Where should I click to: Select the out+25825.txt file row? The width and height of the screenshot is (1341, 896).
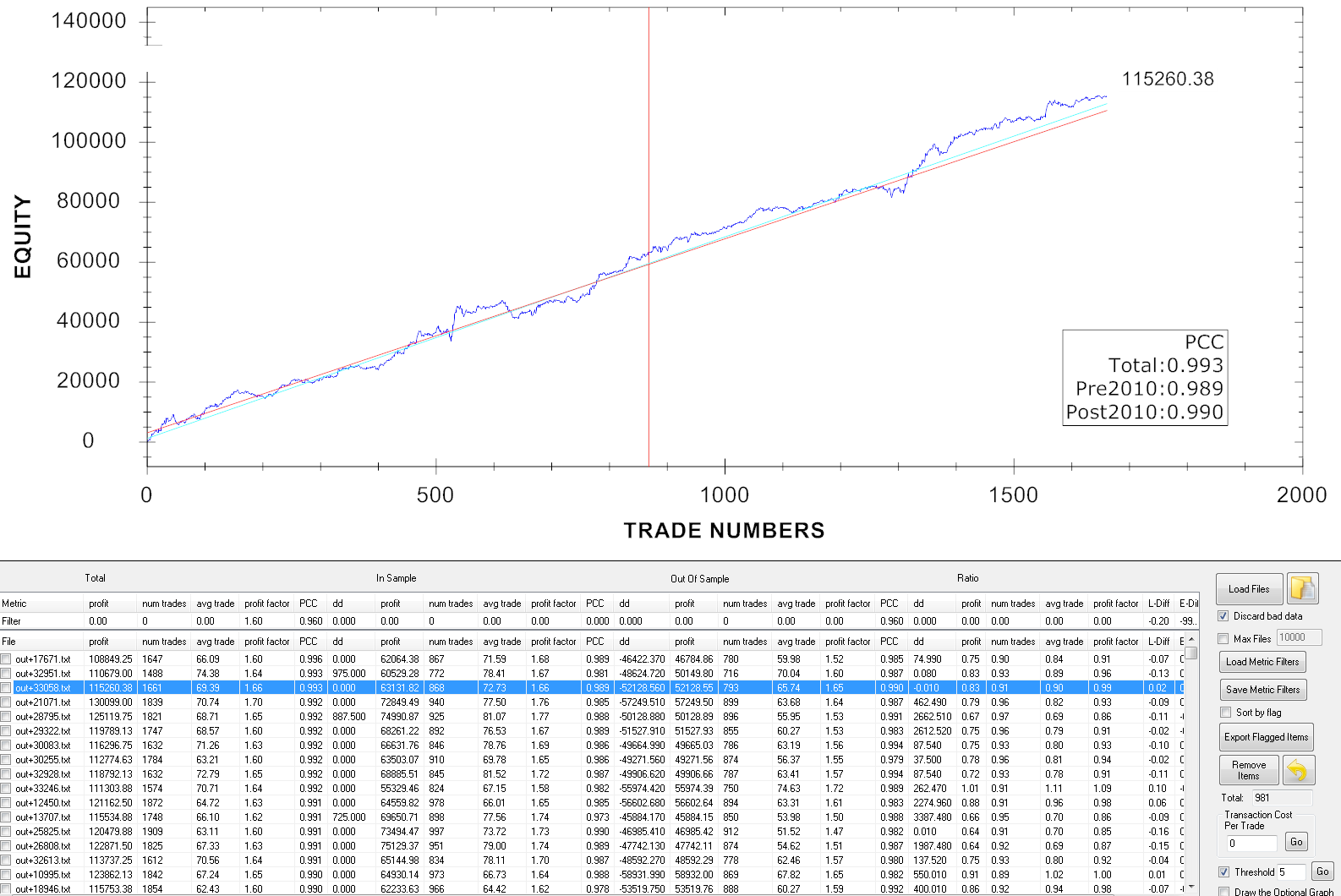592,832
